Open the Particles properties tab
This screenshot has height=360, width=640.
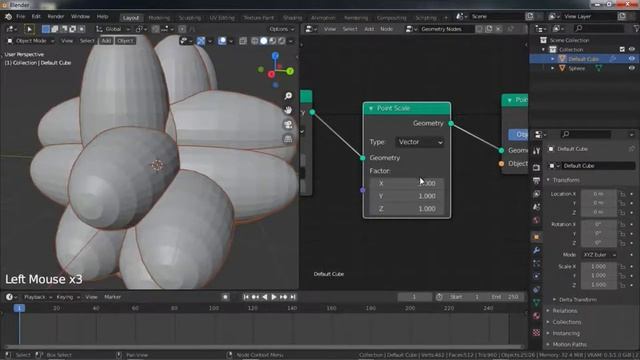[536, 263]
